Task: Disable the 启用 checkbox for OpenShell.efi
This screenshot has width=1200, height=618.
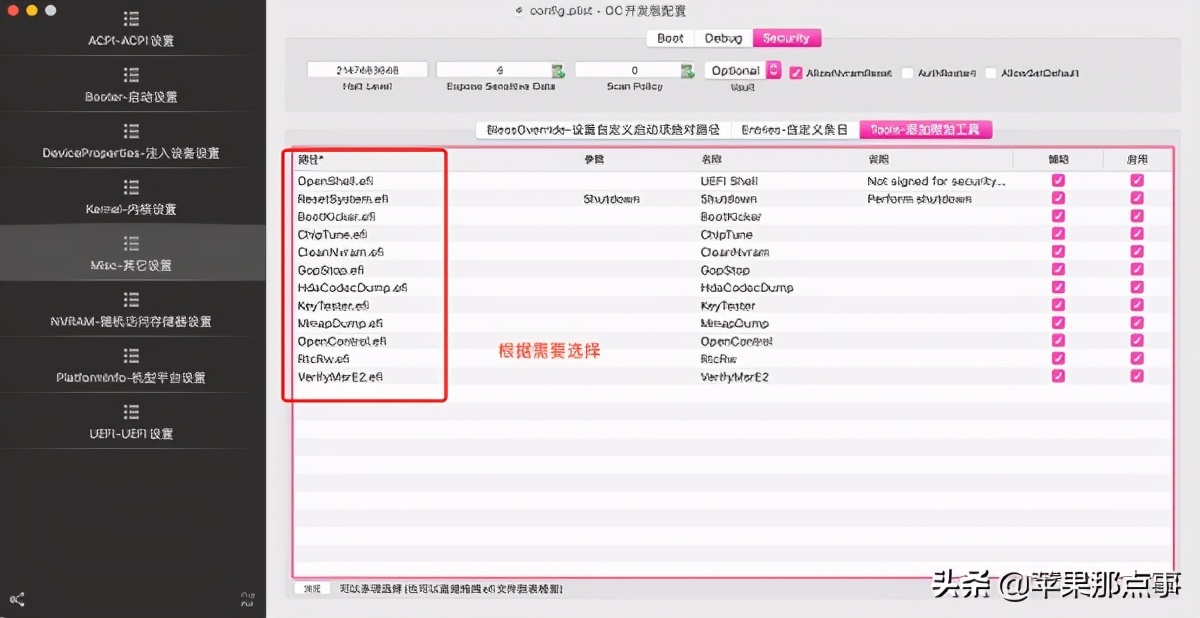Action: (1137, 181)
